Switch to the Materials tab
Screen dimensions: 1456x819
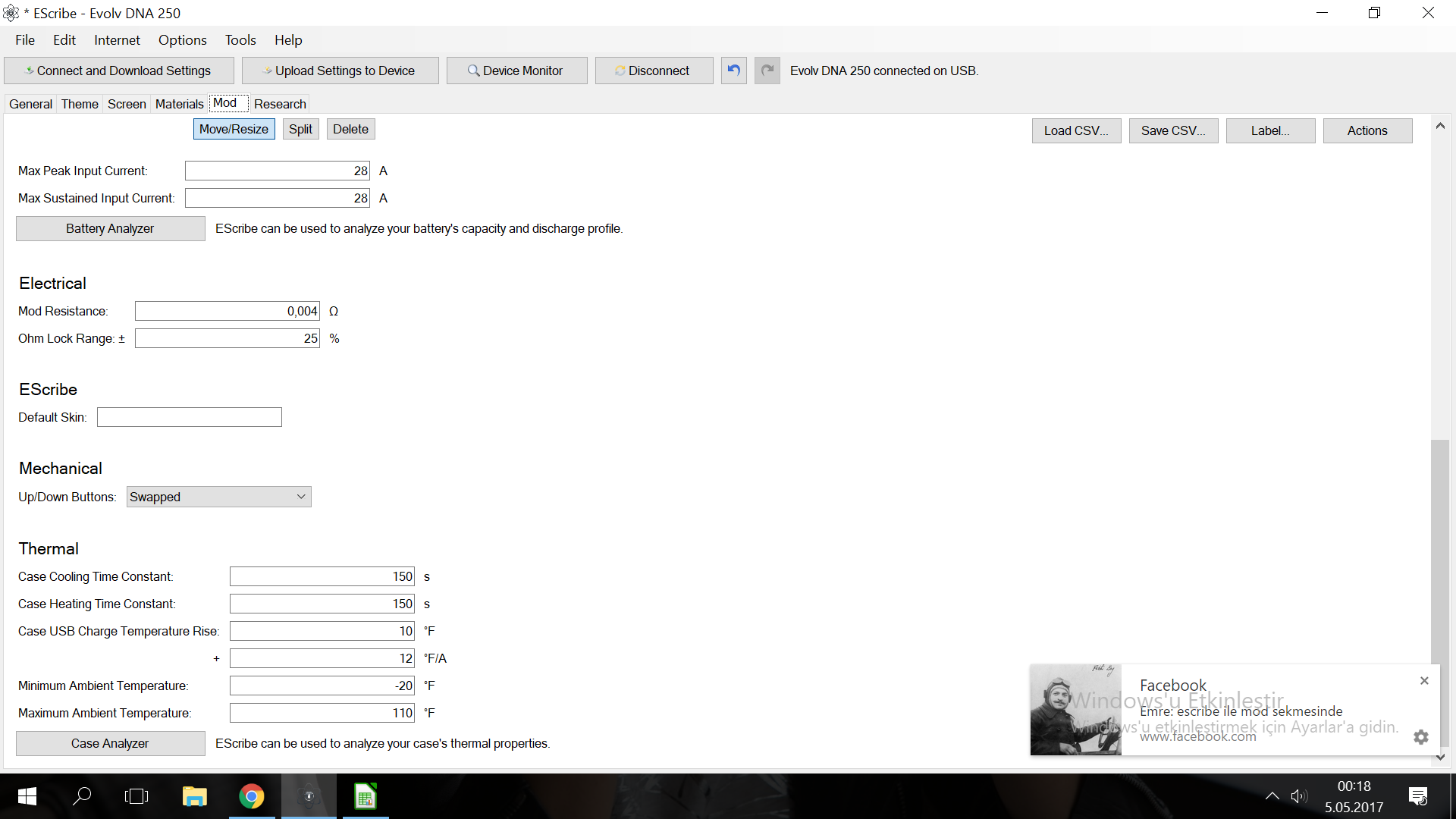coord(179,104)
